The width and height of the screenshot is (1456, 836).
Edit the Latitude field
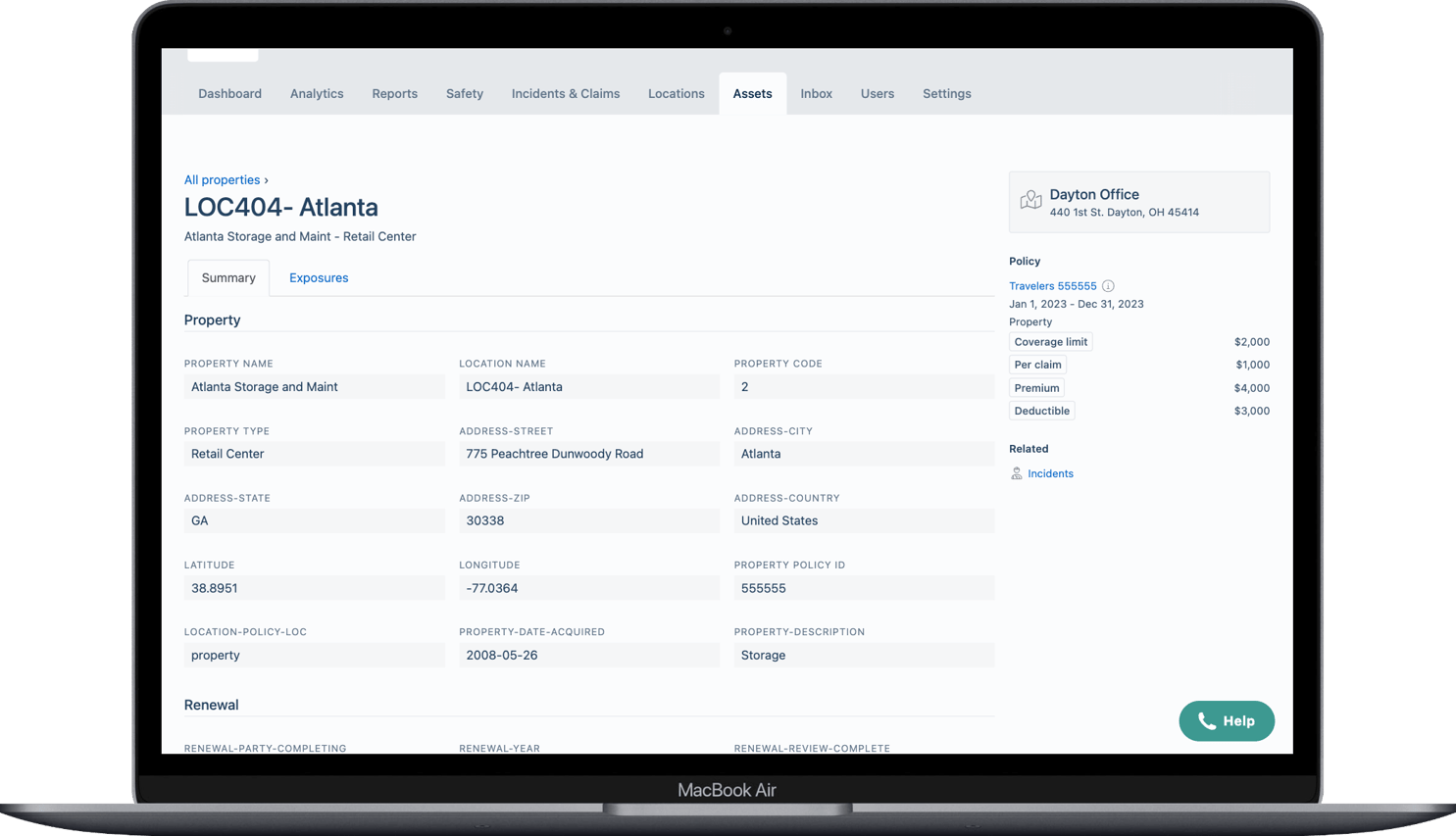click(x=314, y=587)
